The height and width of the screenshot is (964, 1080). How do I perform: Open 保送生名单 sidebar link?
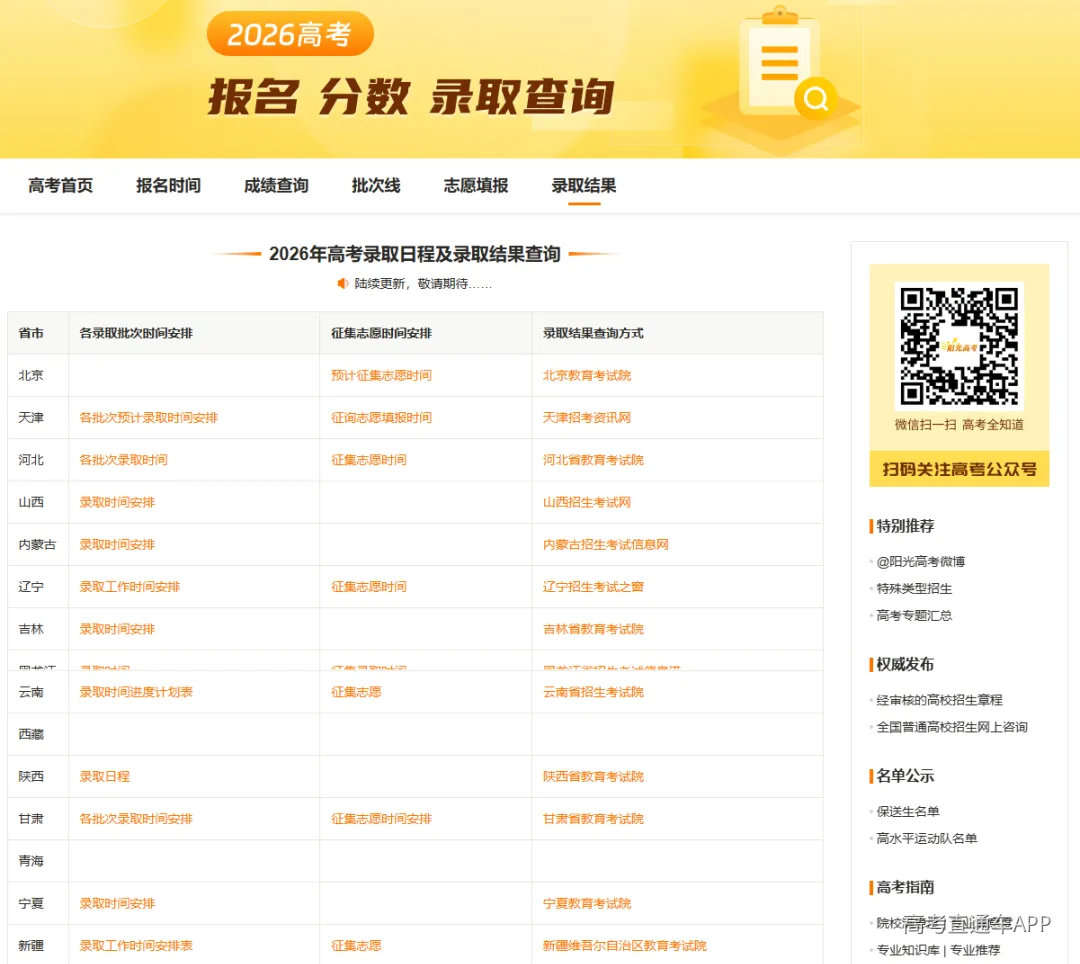pyautogui.click(x=908, y=812)
